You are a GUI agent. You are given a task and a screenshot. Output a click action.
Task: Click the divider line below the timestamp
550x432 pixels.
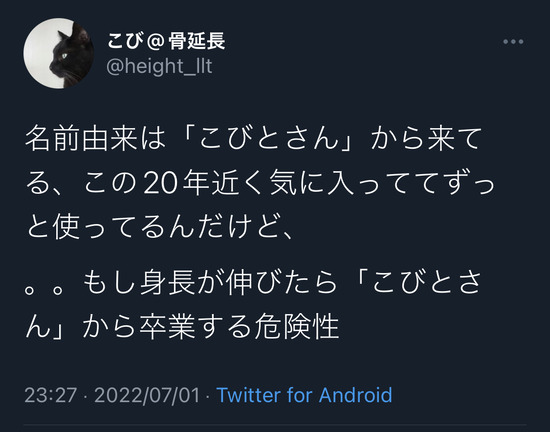pos(275,425)
